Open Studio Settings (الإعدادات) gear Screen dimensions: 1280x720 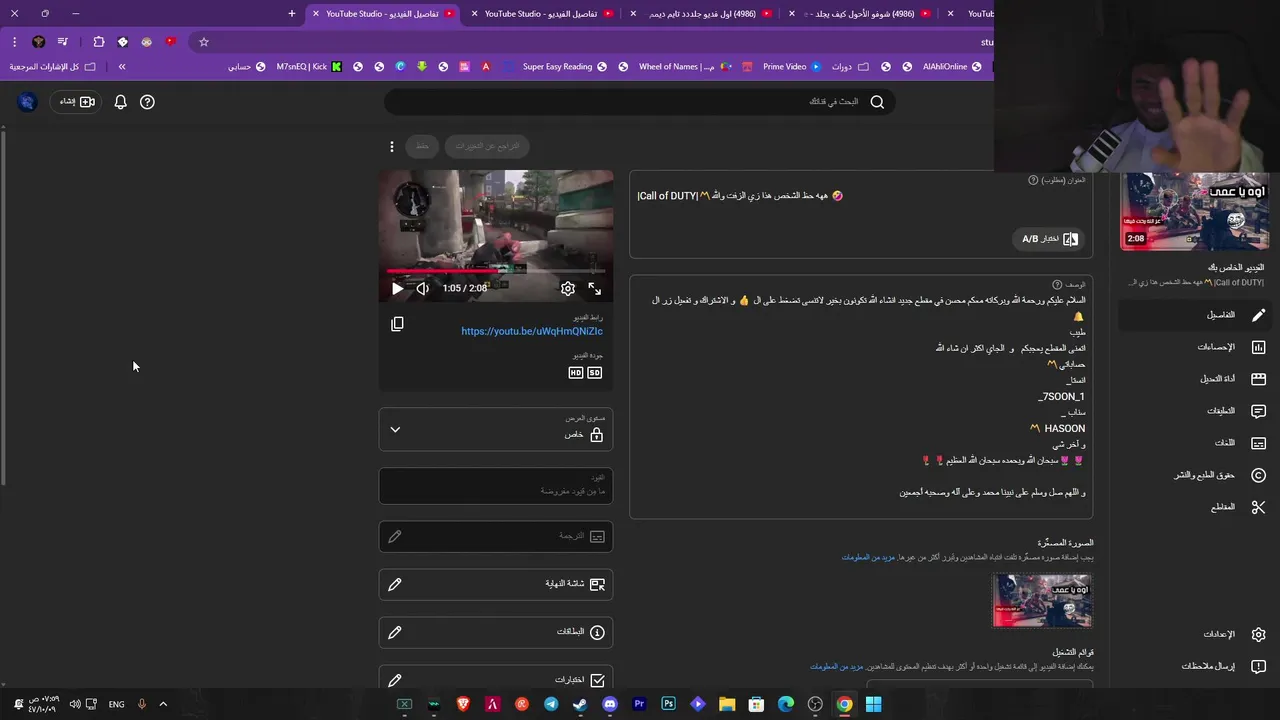click(x=1193, y=634)
